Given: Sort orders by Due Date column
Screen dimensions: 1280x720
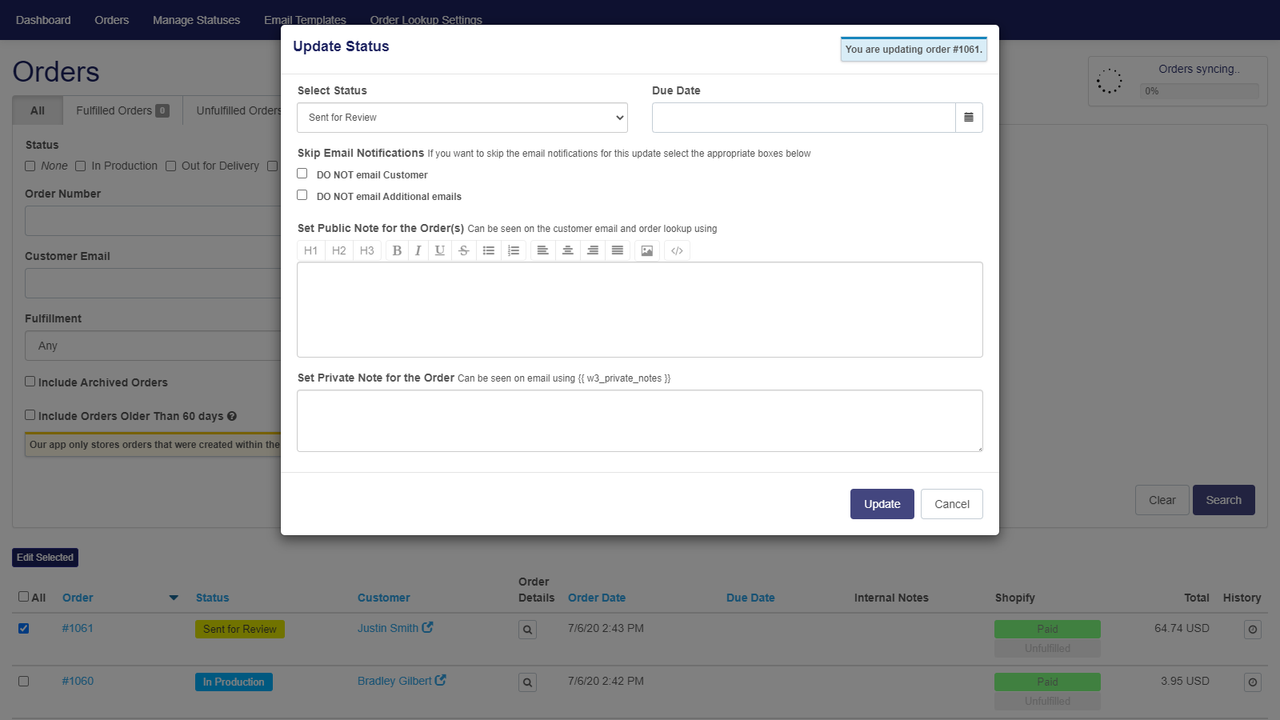Looking at the screenshot, I should coord(751,598).
